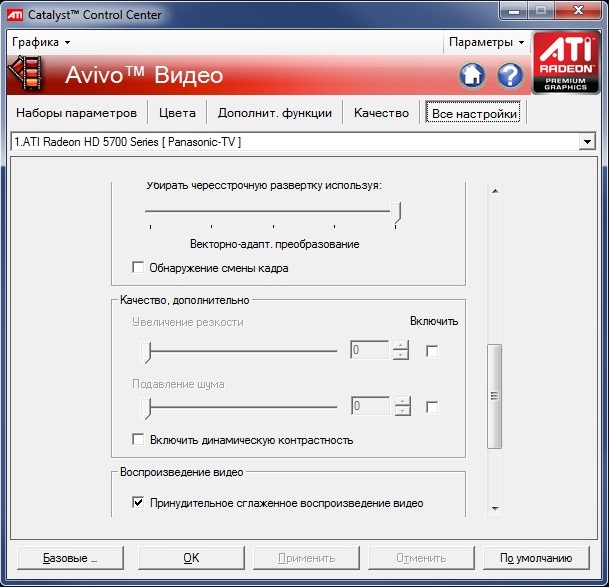The image size is (609, 588).
Task: Switch to Наборы параметров tab
Action: point(77,113)
